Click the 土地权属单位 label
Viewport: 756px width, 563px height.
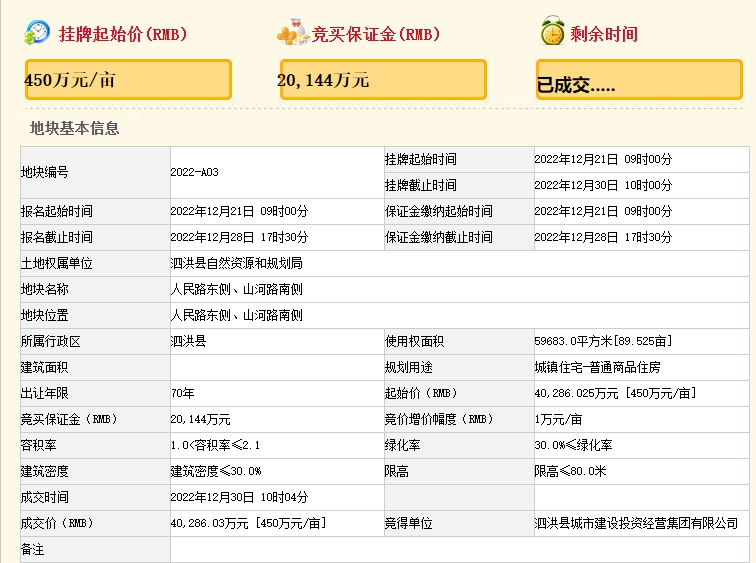56,263
